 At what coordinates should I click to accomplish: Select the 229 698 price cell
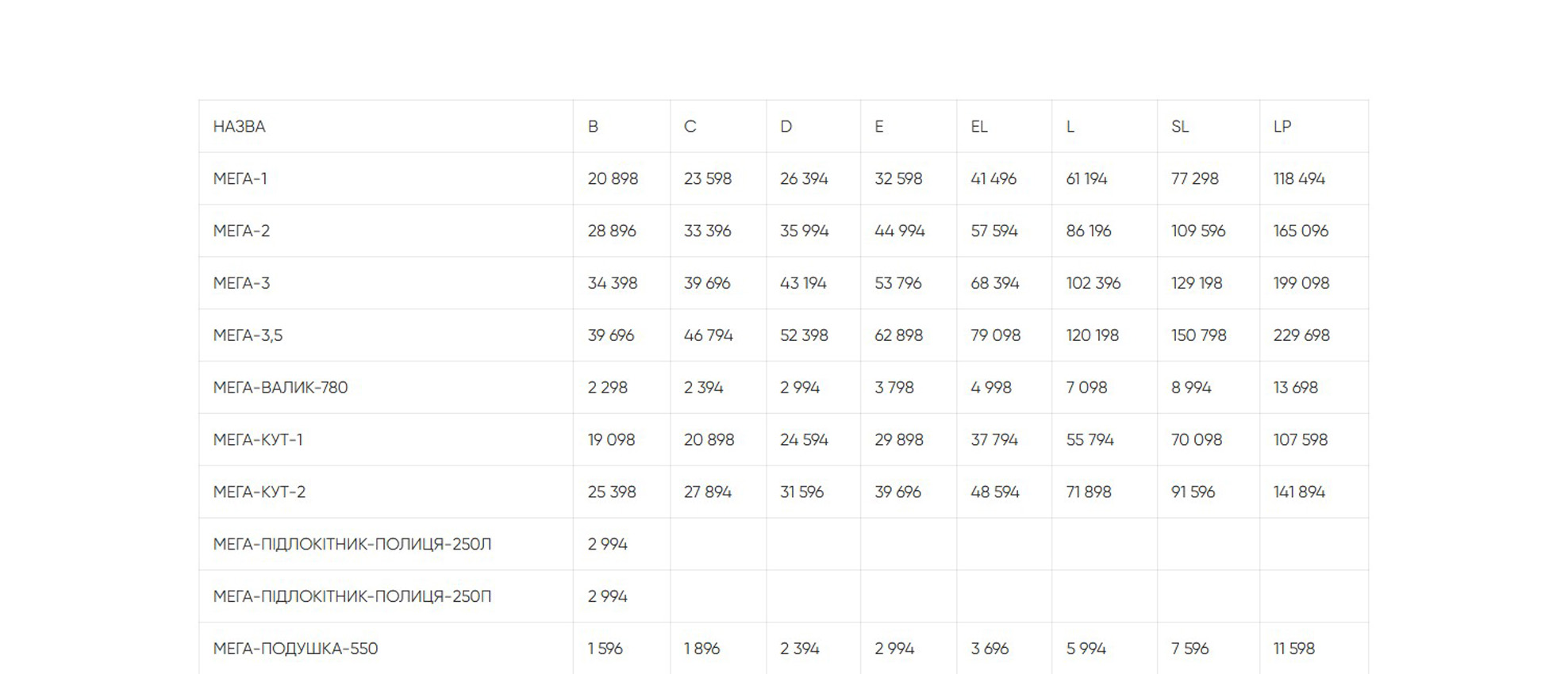tap(1301, 335)
